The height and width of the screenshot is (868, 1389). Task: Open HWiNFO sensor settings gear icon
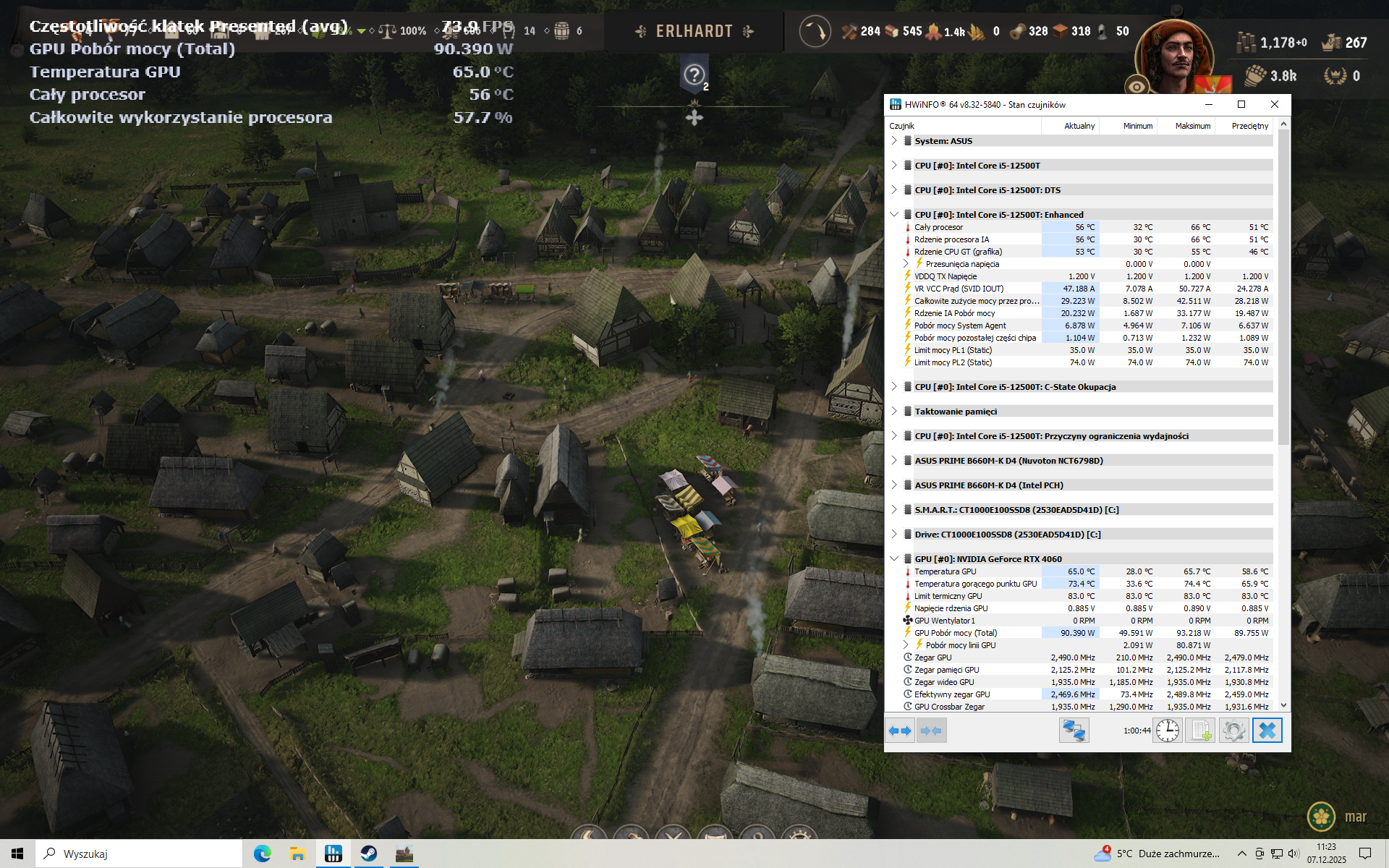click(1233, 731)
